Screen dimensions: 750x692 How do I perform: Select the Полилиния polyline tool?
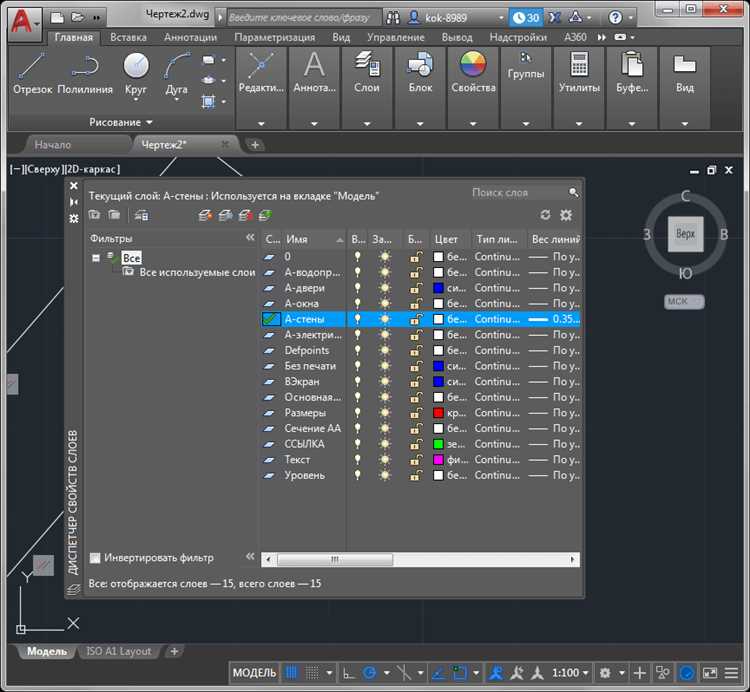85,73
